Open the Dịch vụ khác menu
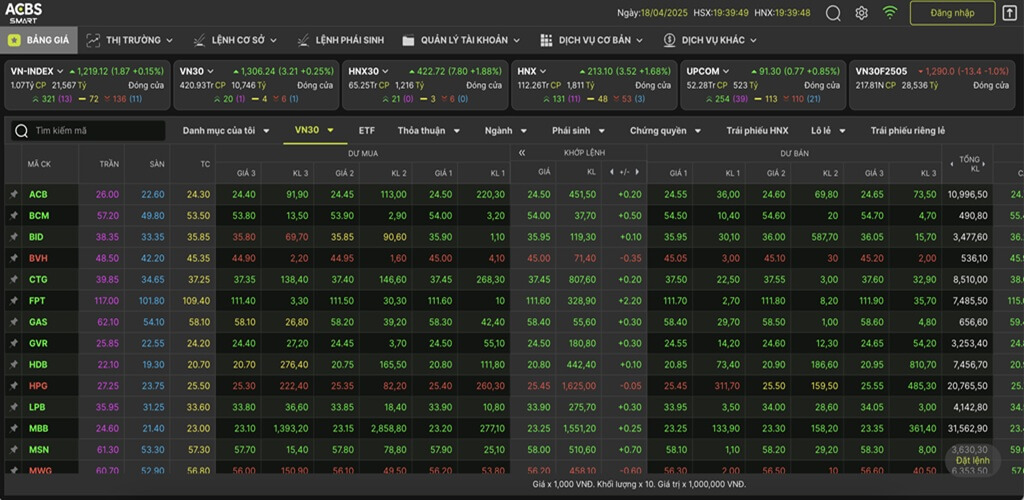This screenshot has height=500, width=1024. 711,40
